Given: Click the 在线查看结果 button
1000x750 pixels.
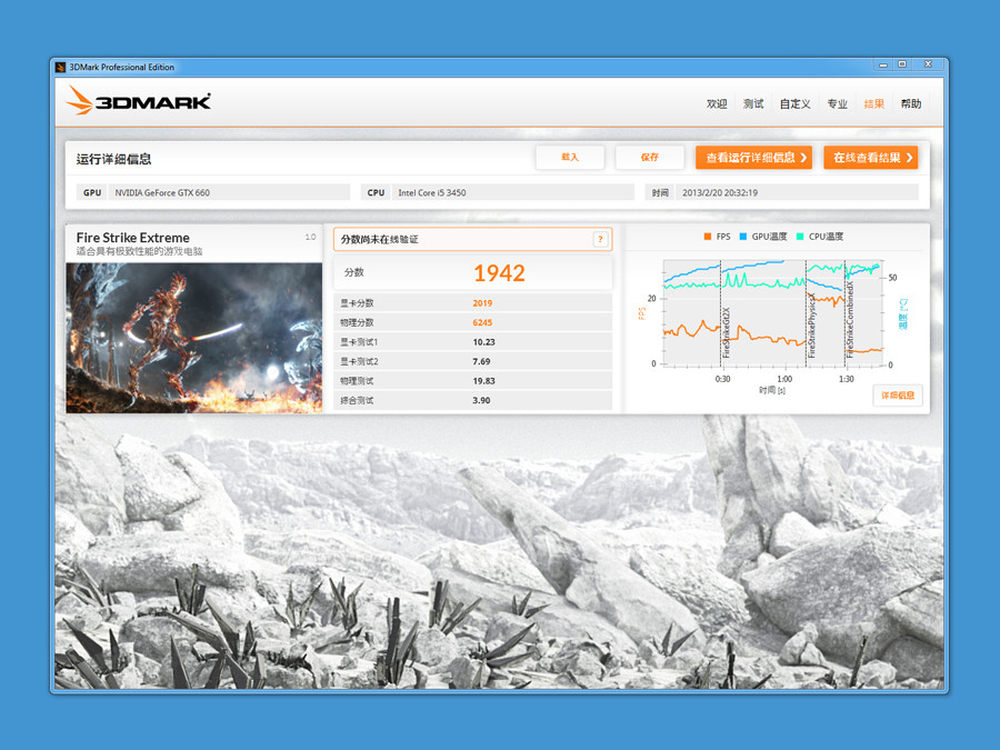Looking at the screenshot, I should pyautogui.click(x=871, y=158).
